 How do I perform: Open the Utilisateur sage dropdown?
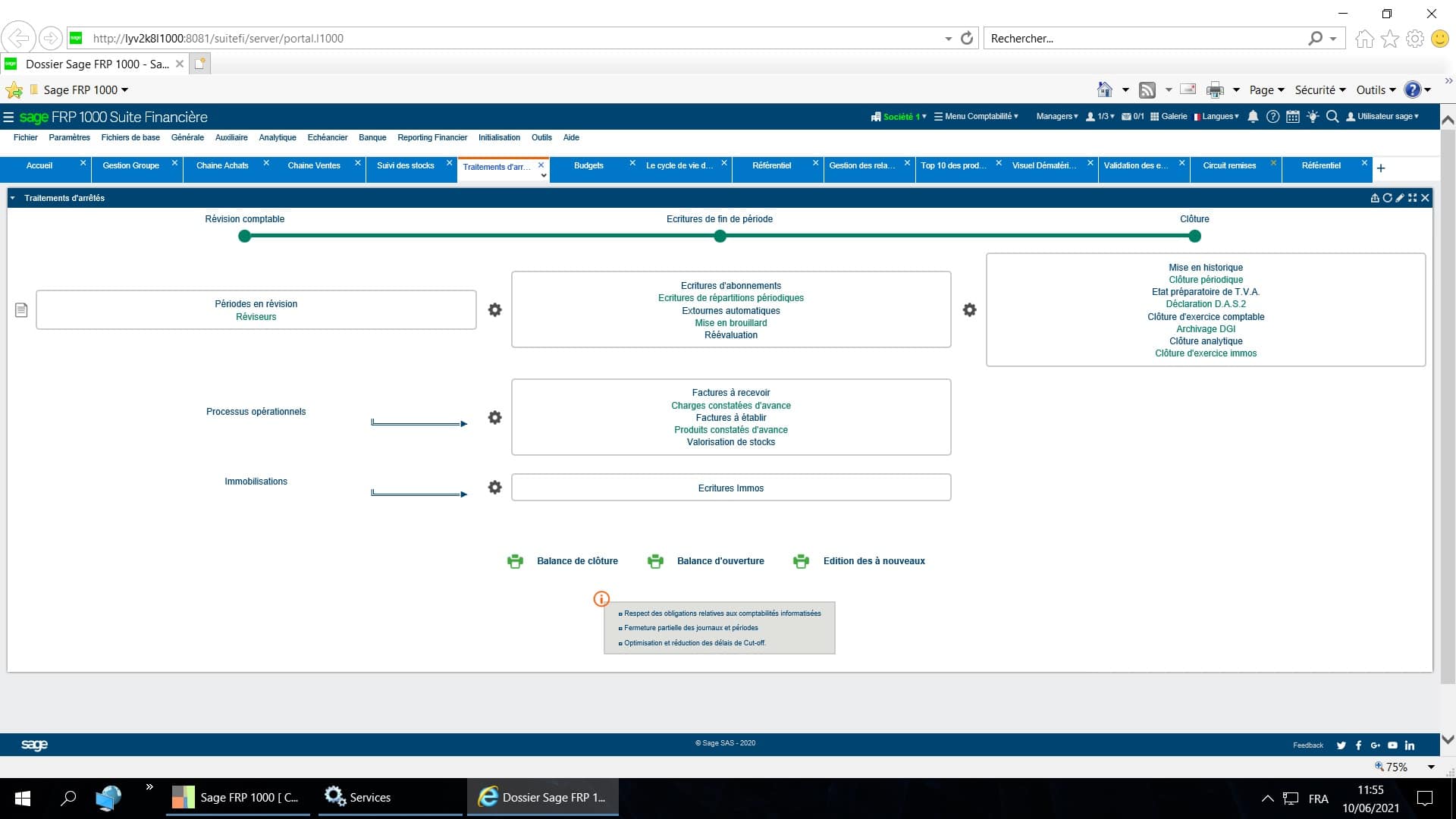[1383, 117]
